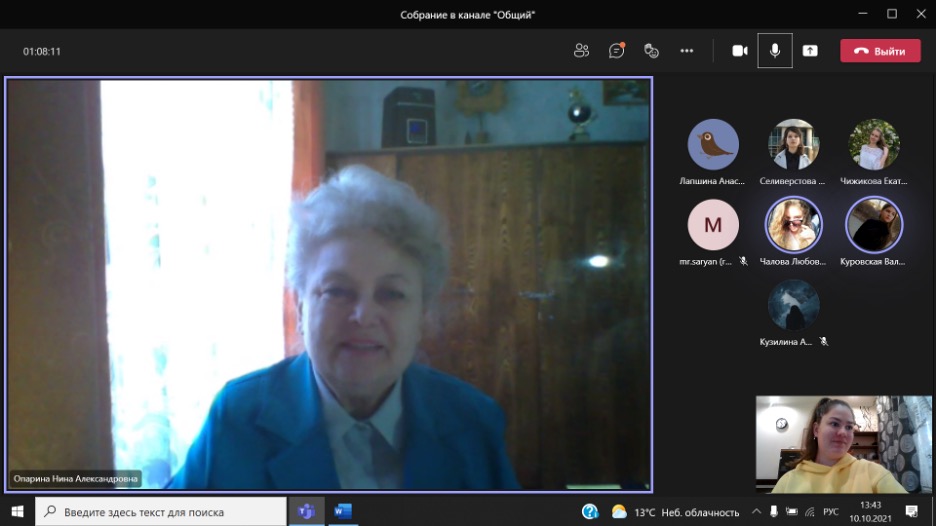The image size is (936, 526).
Task: Select Лапшина participant bird avatar
Action: click(713, 145)
